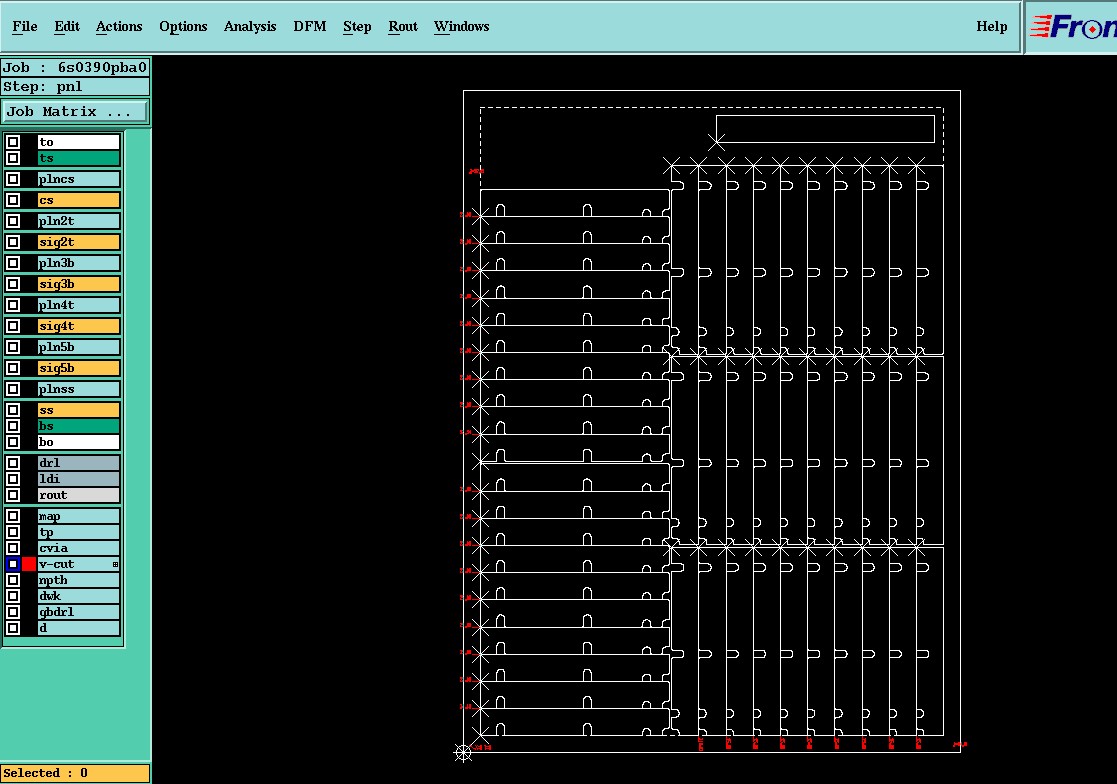Select the 'sig4t' layer name
The height and width of the screenshot is (784, 1117).
pos(78,326)
